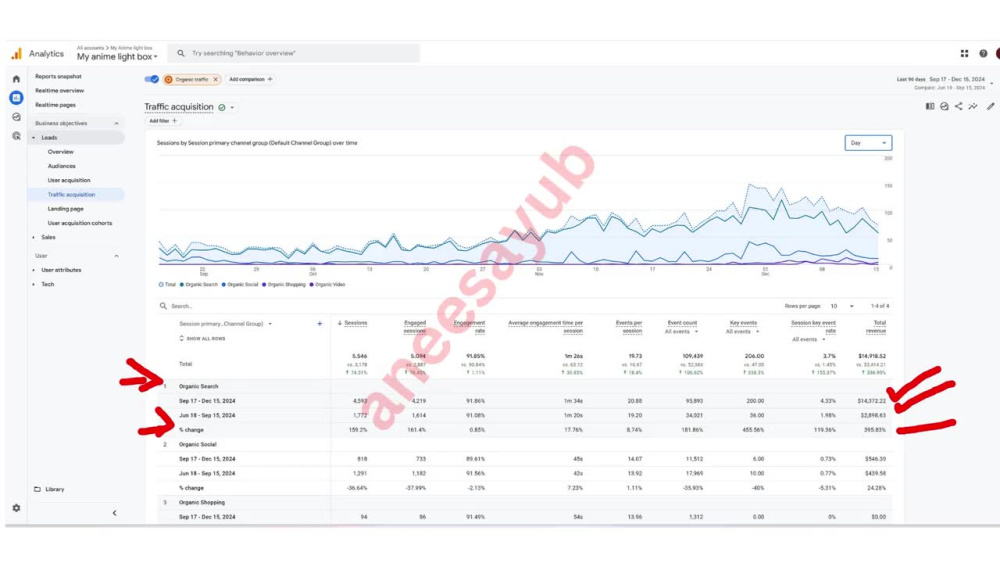Go to User acquisition report
1000x563 pixels.
69,180
